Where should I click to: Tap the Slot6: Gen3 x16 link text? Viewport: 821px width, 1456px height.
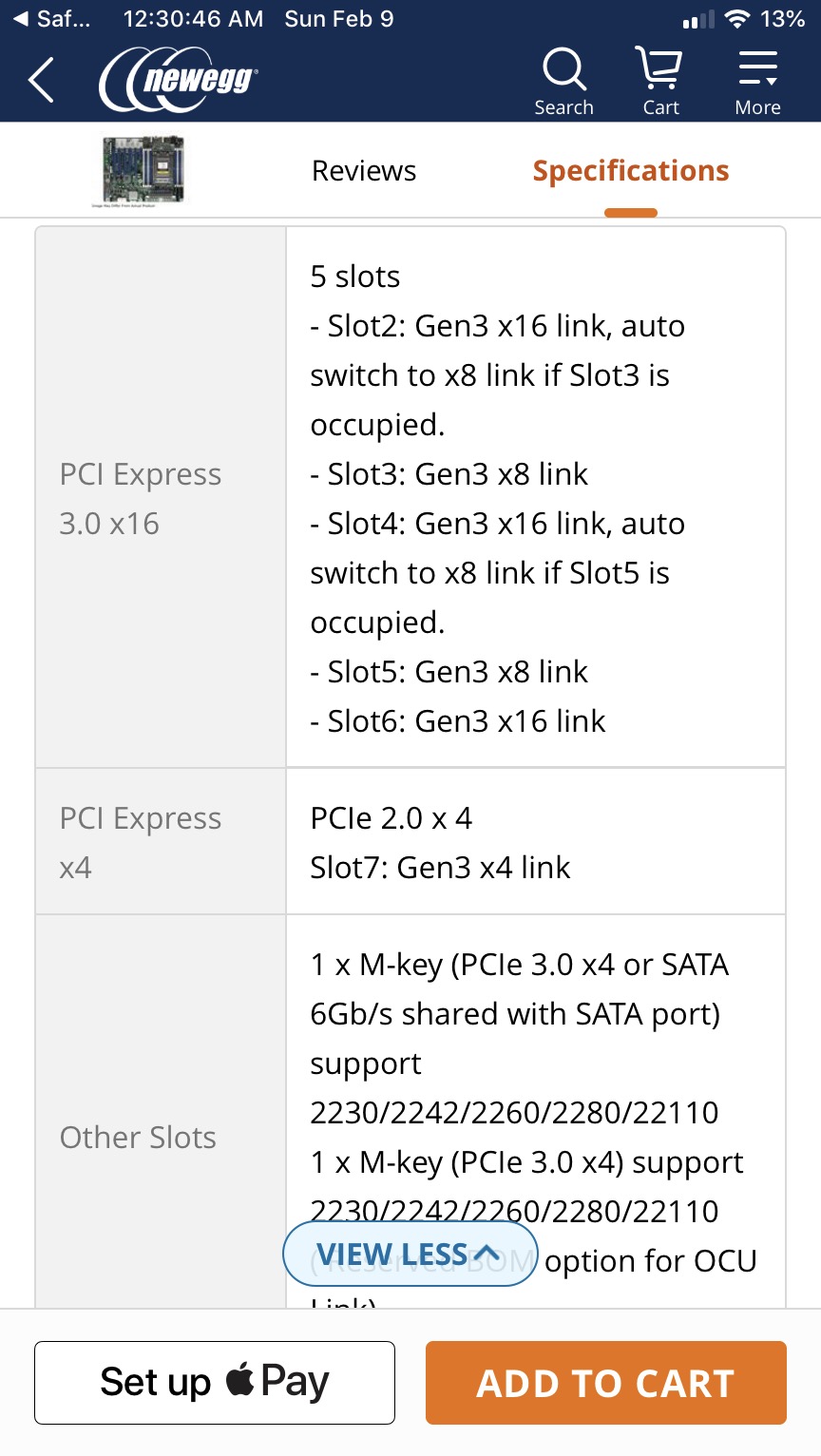coord(458,721)
